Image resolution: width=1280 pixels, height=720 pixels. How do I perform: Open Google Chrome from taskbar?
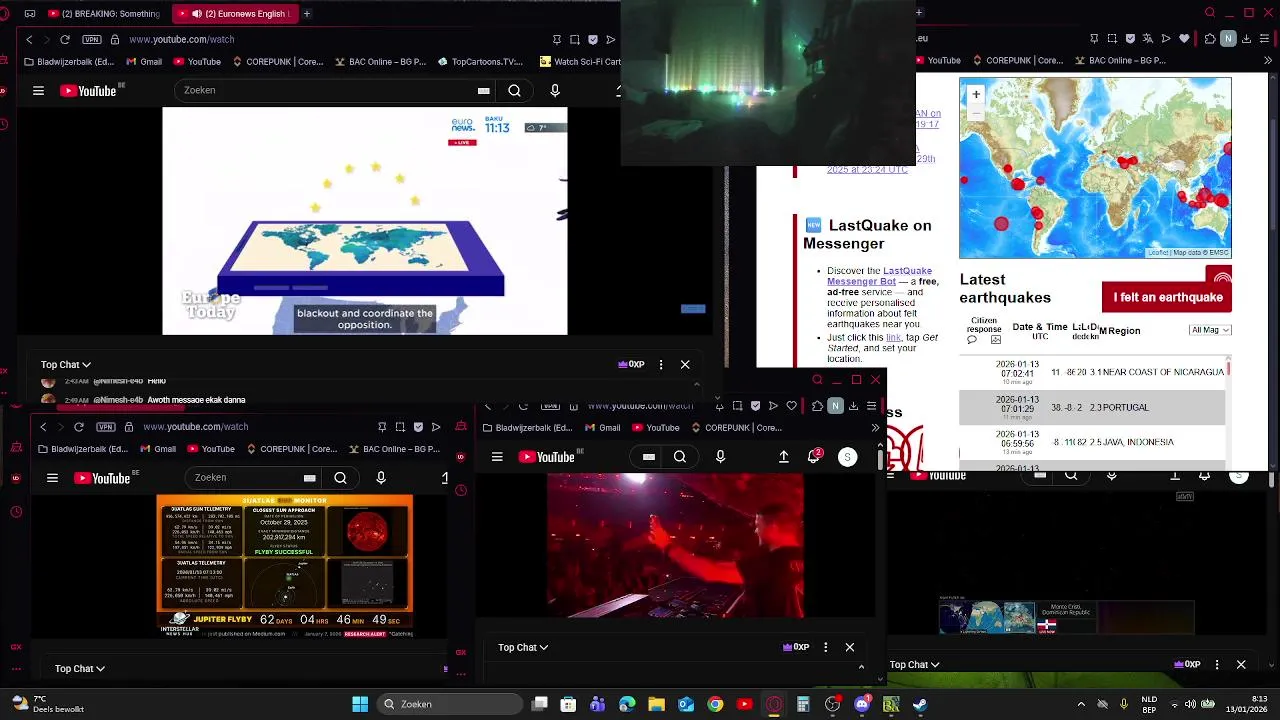[715, 704]
